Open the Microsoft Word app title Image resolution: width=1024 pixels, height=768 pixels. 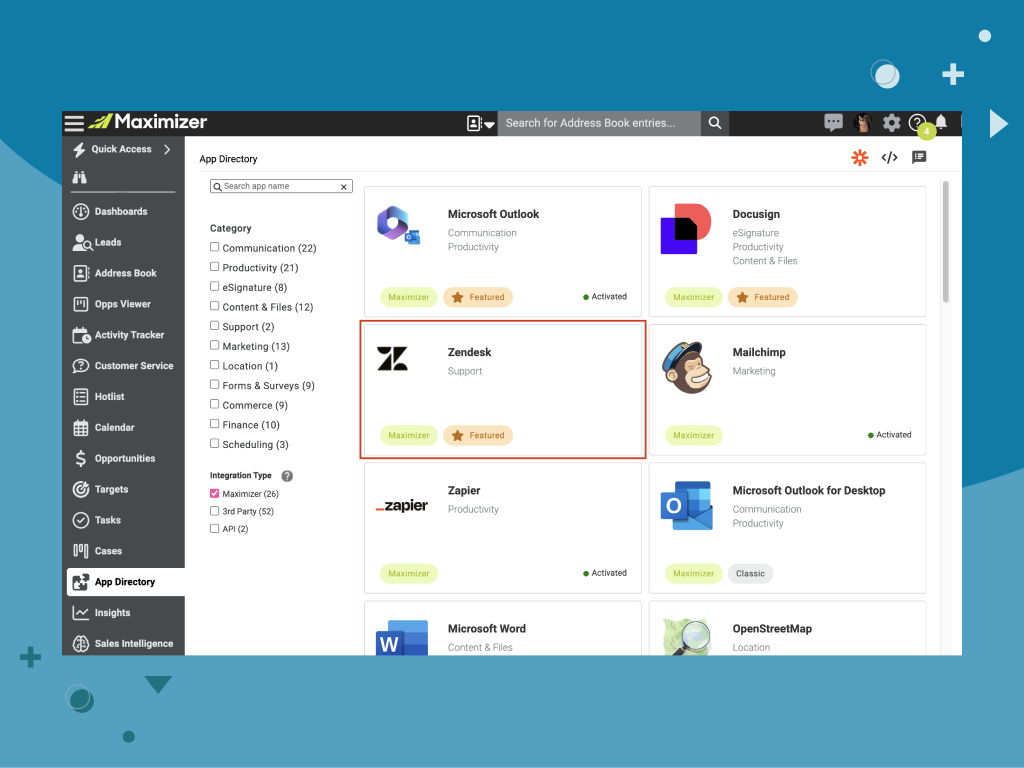point(487,629)
